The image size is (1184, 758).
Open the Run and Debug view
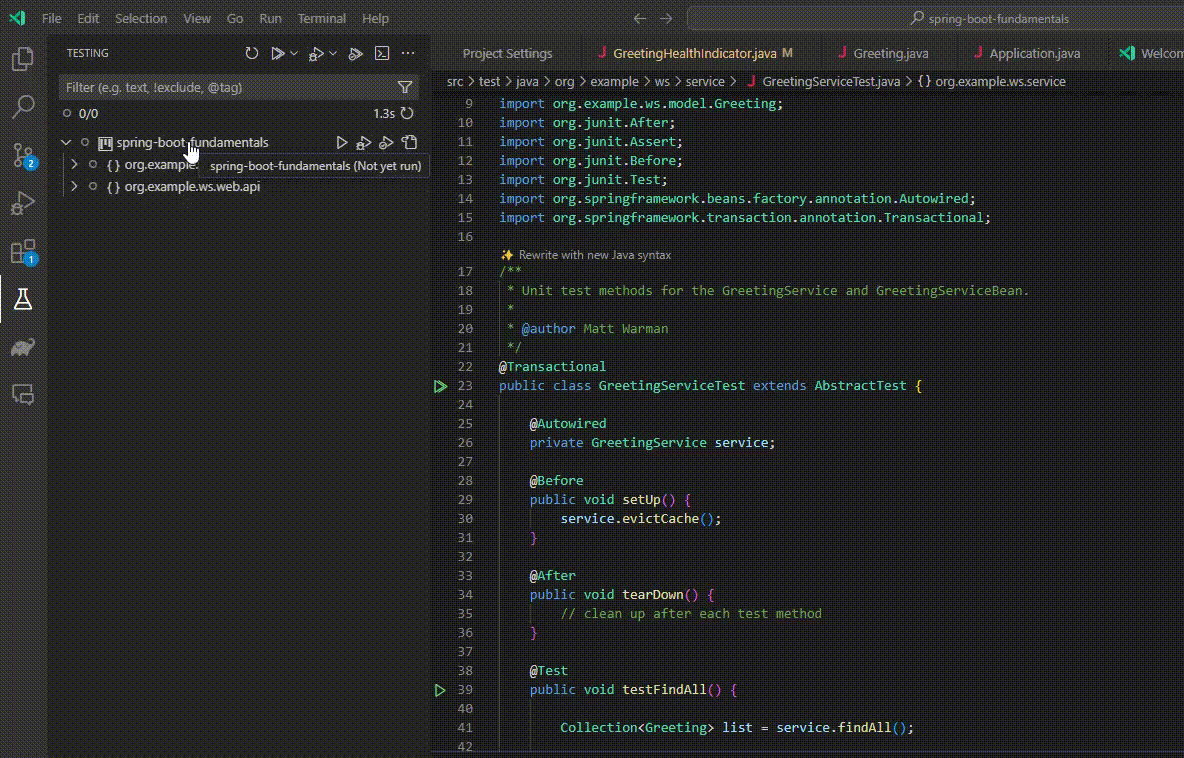(x=22, y=203)
